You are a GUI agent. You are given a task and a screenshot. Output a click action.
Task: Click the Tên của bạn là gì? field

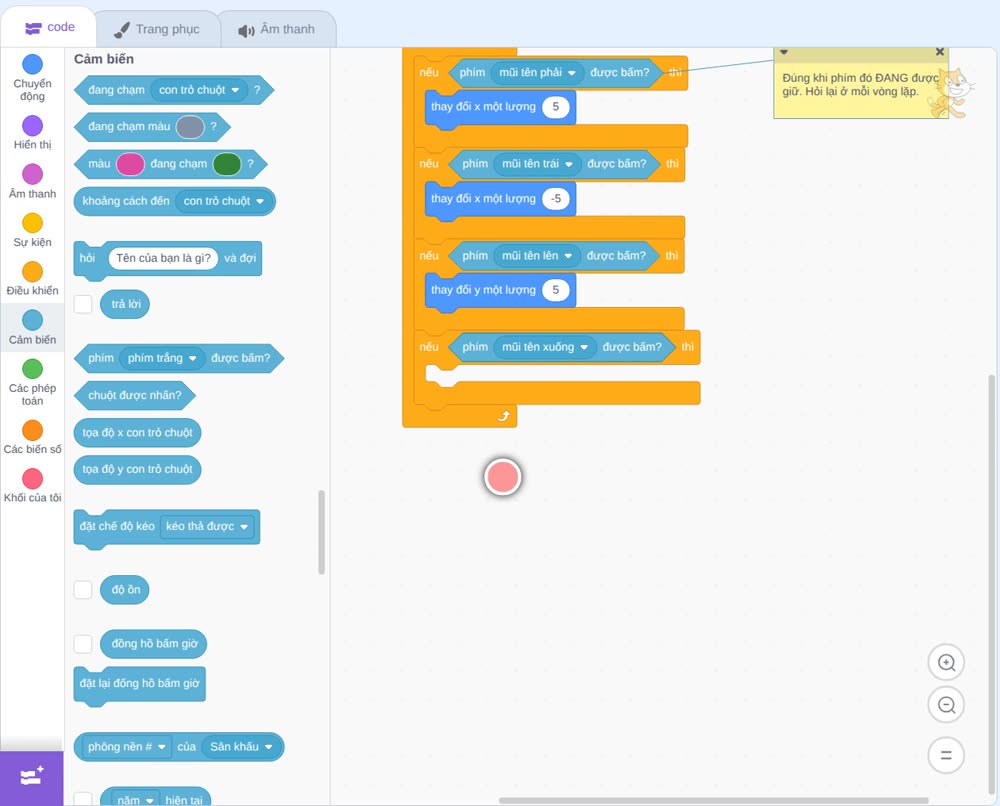pos(163,258)
